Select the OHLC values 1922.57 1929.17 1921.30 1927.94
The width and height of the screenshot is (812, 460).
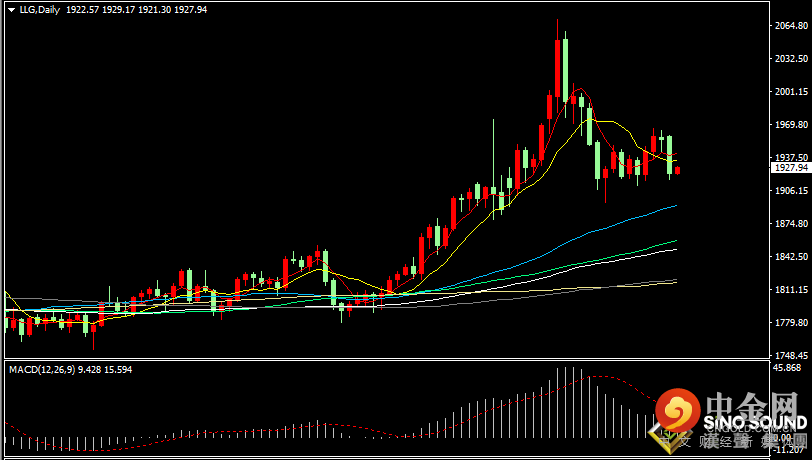[136, 10]
